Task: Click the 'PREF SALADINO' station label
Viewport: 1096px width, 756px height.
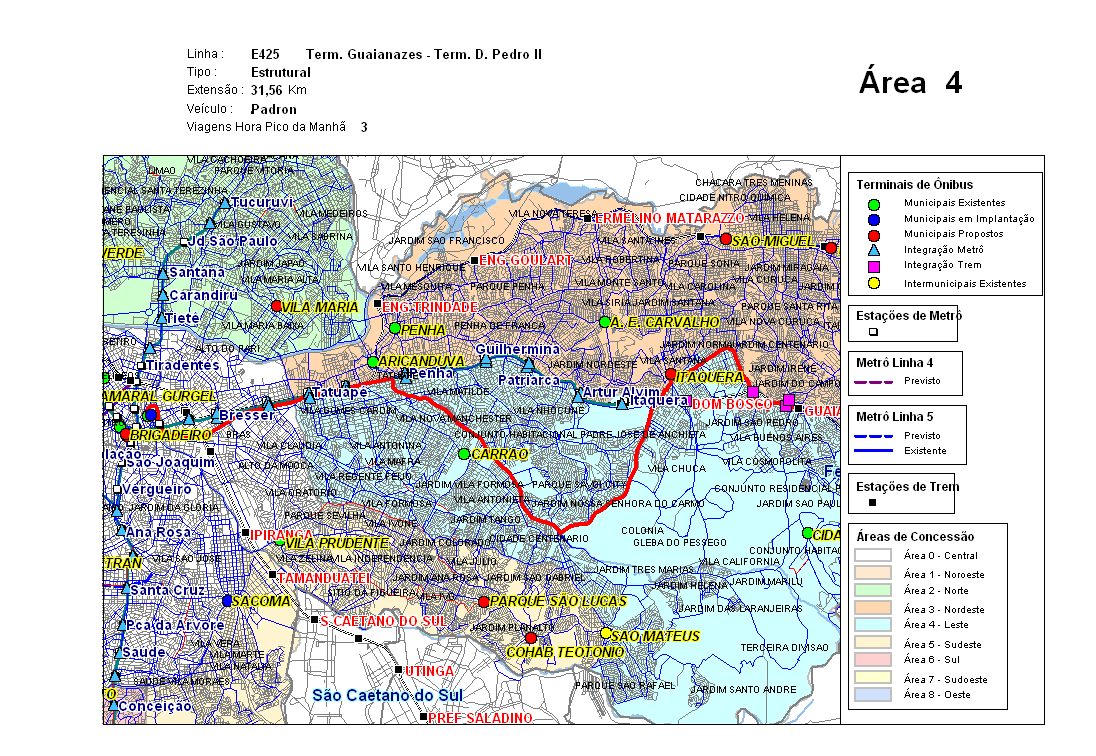Action: [x=480, y=718]
